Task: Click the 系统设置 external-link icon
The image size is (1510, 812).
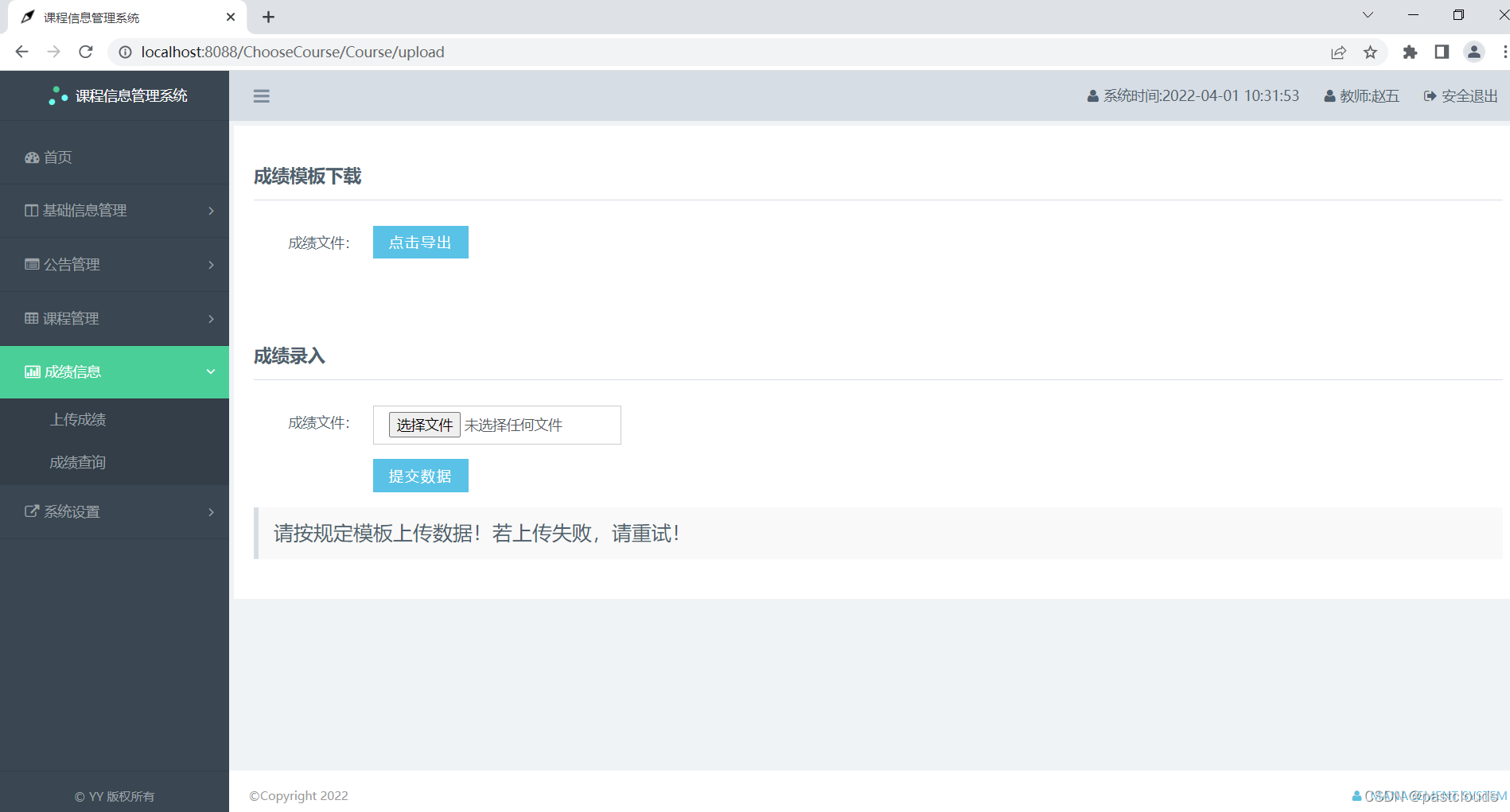Action: (x=31, y=511)
